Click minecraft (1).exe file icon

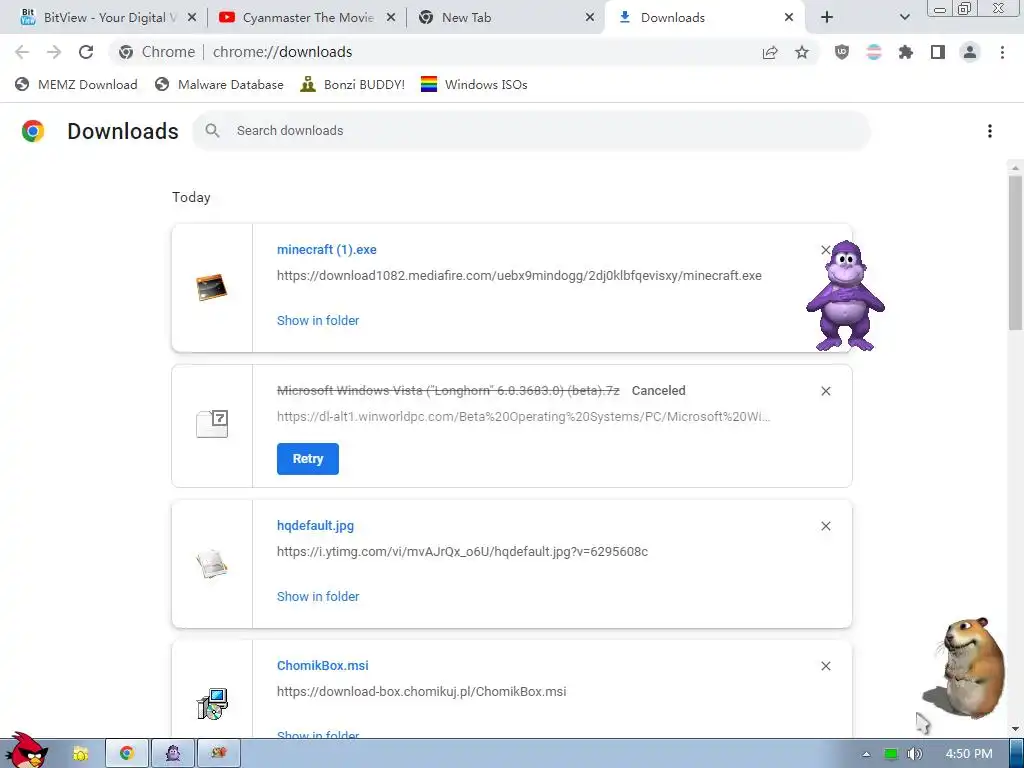212,287
